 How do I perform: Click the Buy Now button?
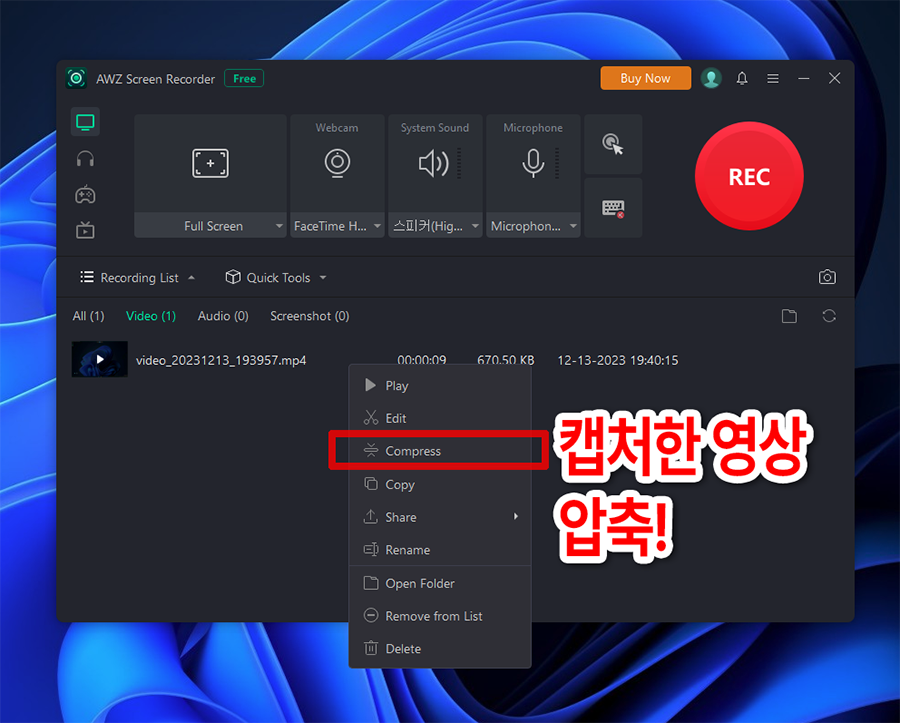645,78
